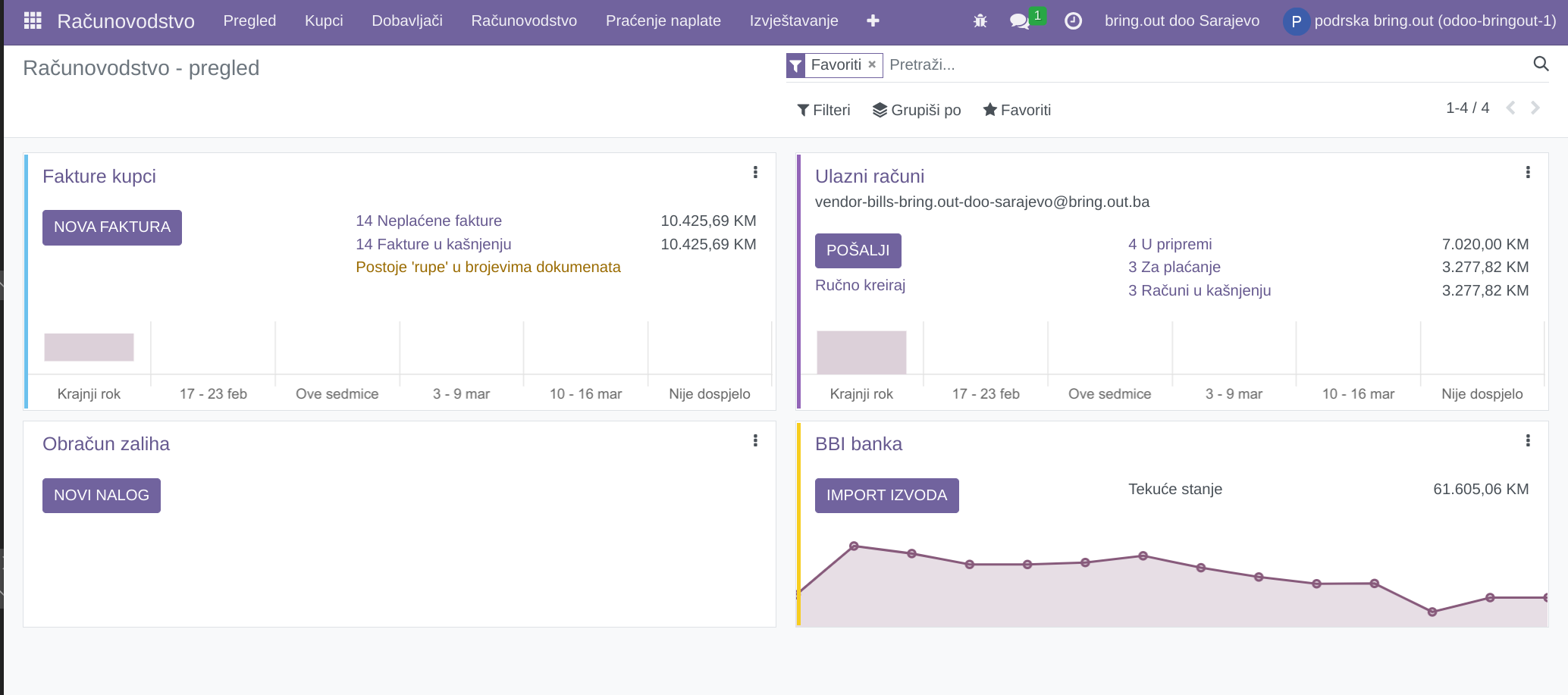1568x695 pixels.
Task: Expand the Filteri dropdown
Action: click(x=823, y=110)
